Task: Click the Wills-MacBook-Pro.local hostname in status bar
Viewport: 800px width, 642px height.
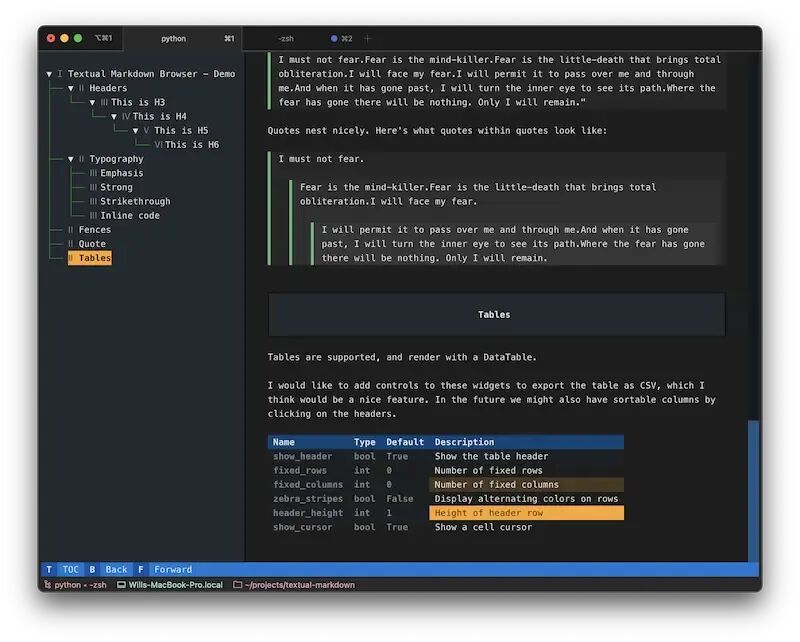Action: 176,585
